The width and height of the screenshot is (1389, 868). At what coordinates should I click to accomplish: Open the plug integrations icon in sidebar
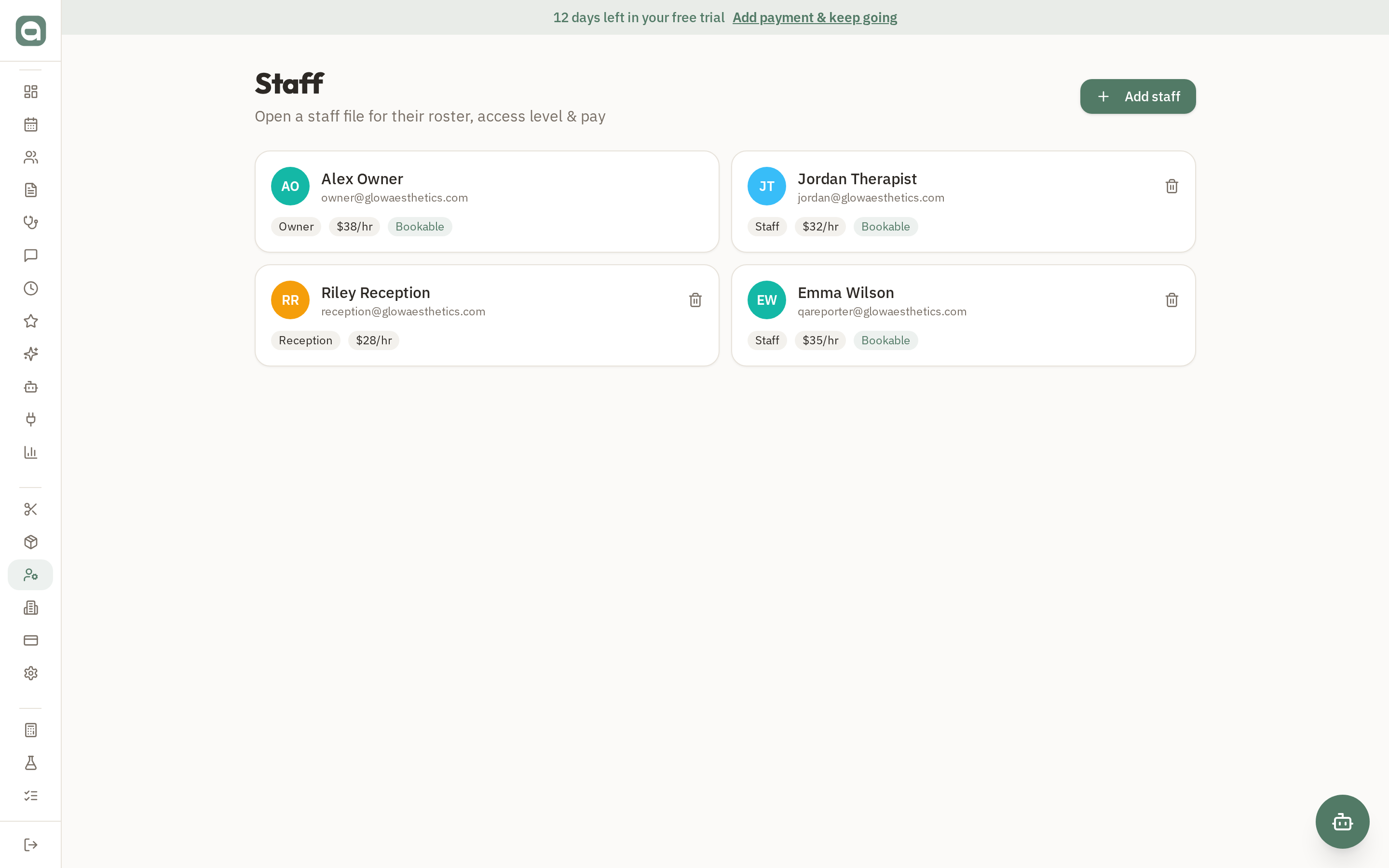point(30,420)
